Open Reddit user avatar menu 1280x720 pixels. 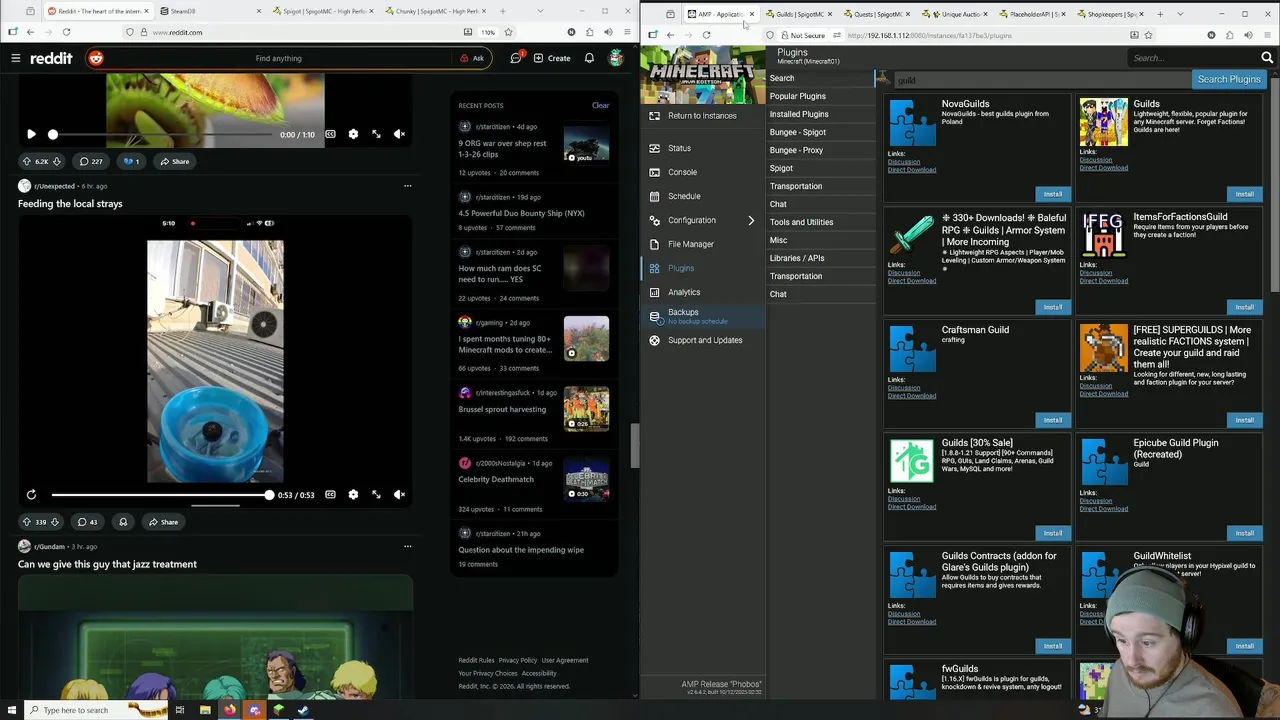(616, 58)
